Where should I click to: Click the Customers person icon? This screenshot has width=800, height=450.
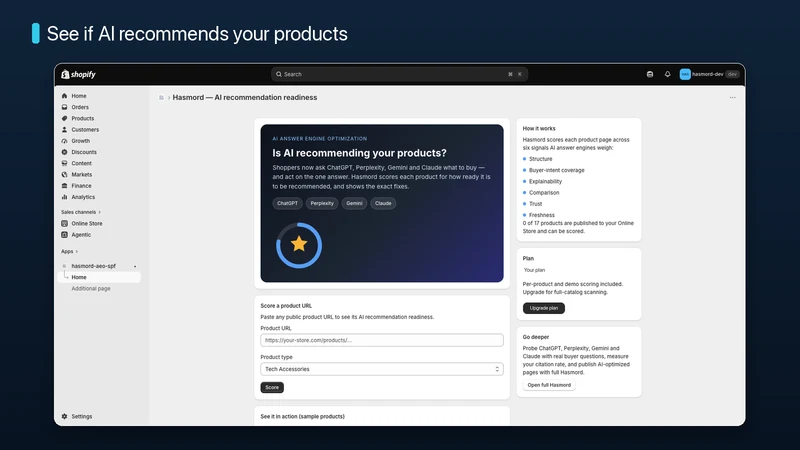pyautogui.click(x=64, y=130)
